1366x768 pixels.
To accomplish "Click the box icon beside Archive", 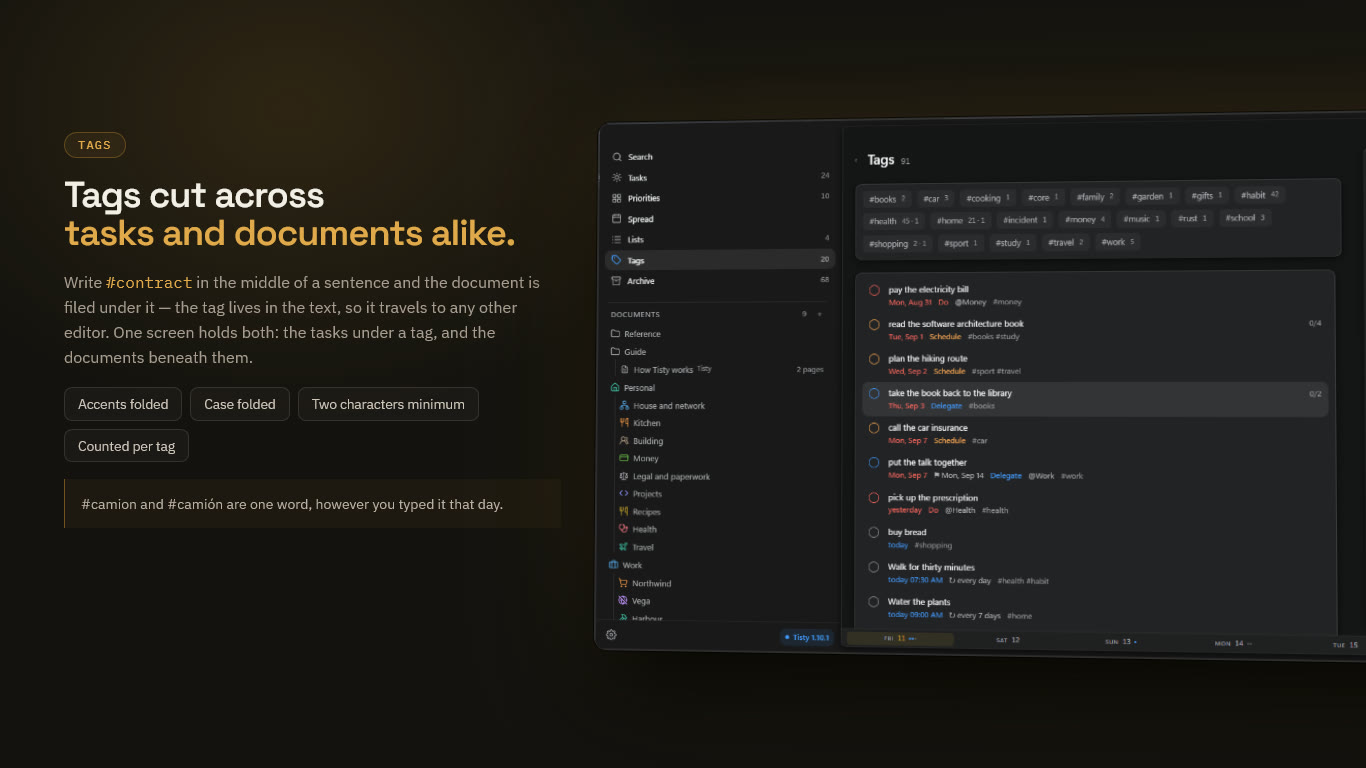I will tap(617, 281).
